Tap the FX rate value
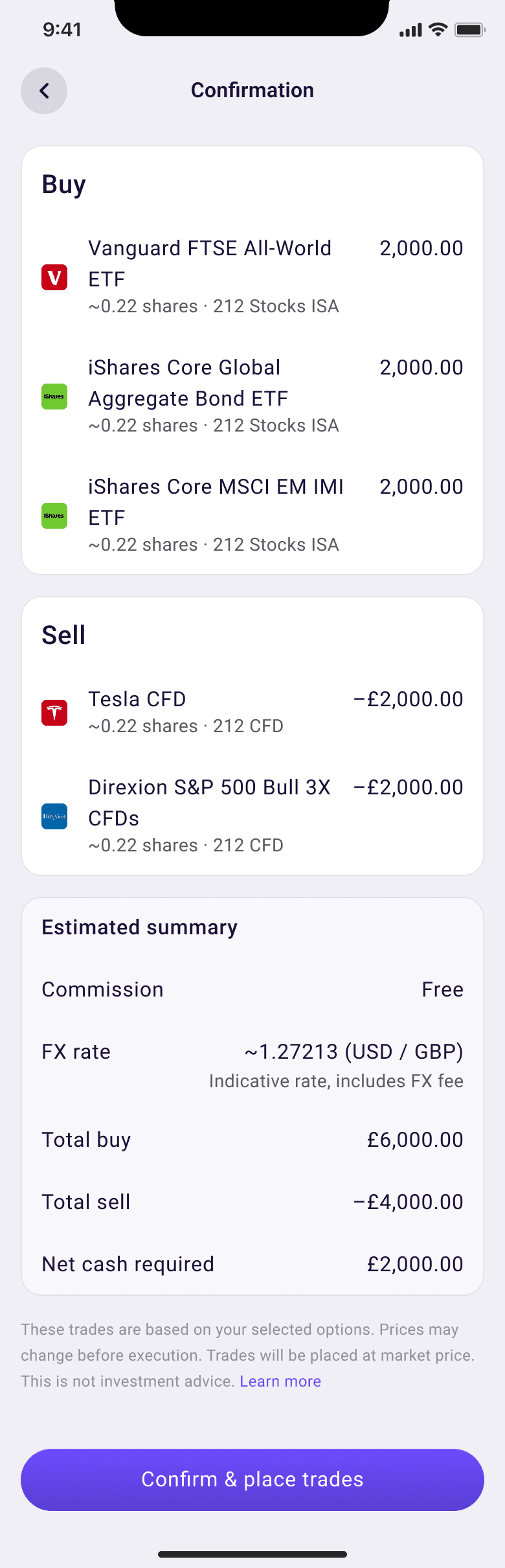Viewport: 505px width, 1568px height. (x=353, y=1052)
